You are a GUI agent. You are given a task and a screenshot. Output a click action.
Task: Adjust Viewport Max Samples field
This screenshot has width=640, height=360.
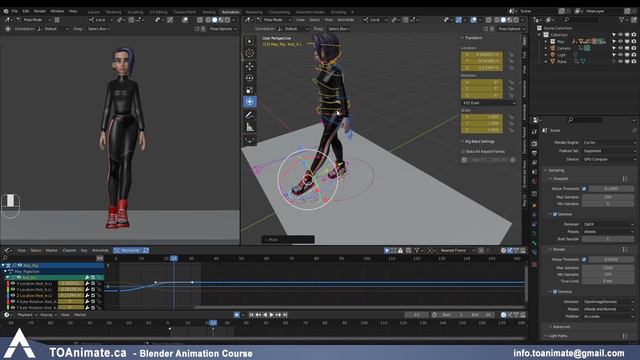(608, 197)
